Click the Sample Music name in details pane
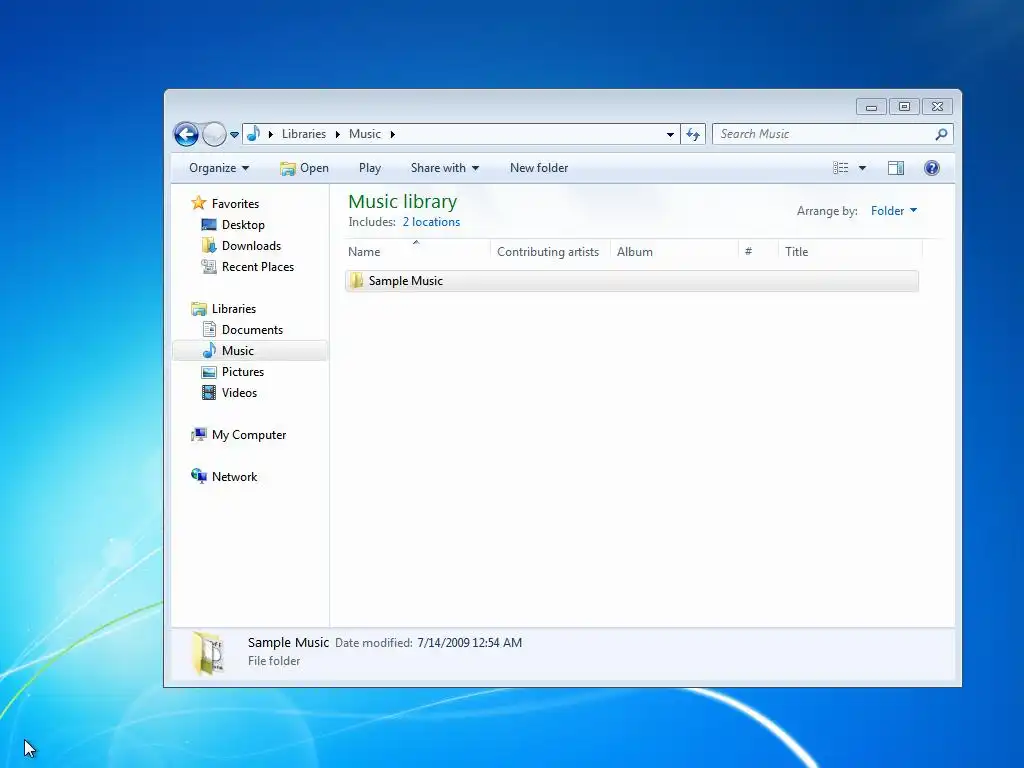1024x768 pixels. 288,643
